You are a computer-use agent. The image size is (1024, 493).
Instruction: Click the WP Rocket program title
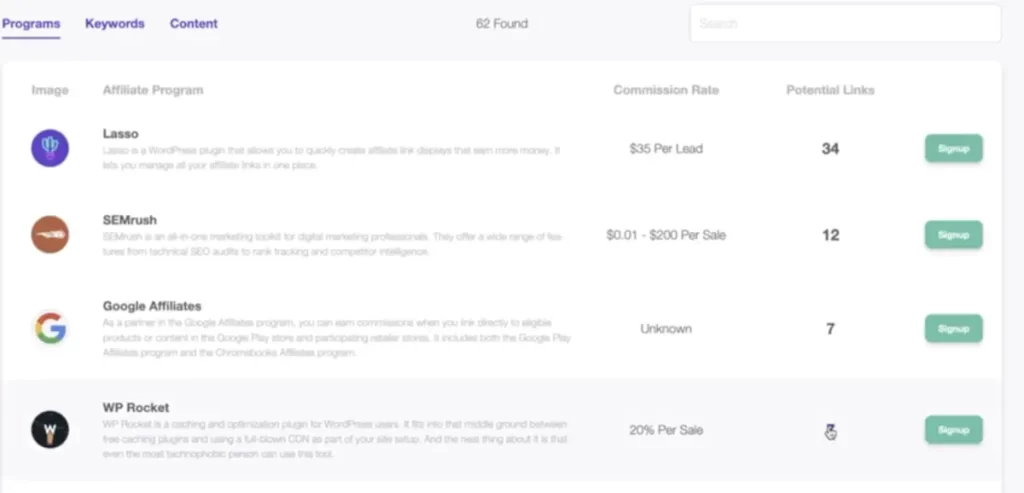coord(136,408)
